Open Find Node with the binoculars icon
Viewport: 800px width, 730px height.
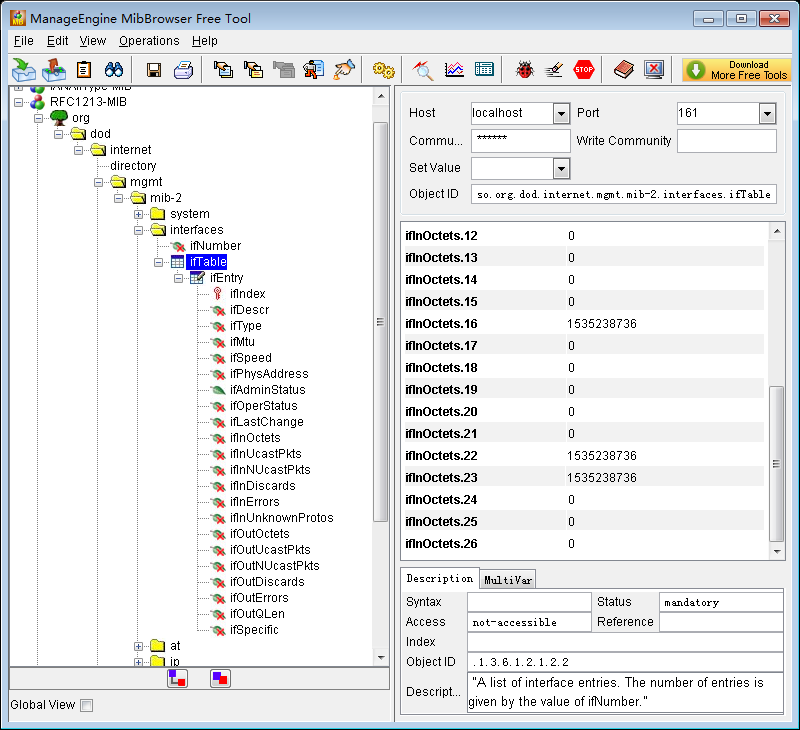pyautogui.click(x=114, y=69)
